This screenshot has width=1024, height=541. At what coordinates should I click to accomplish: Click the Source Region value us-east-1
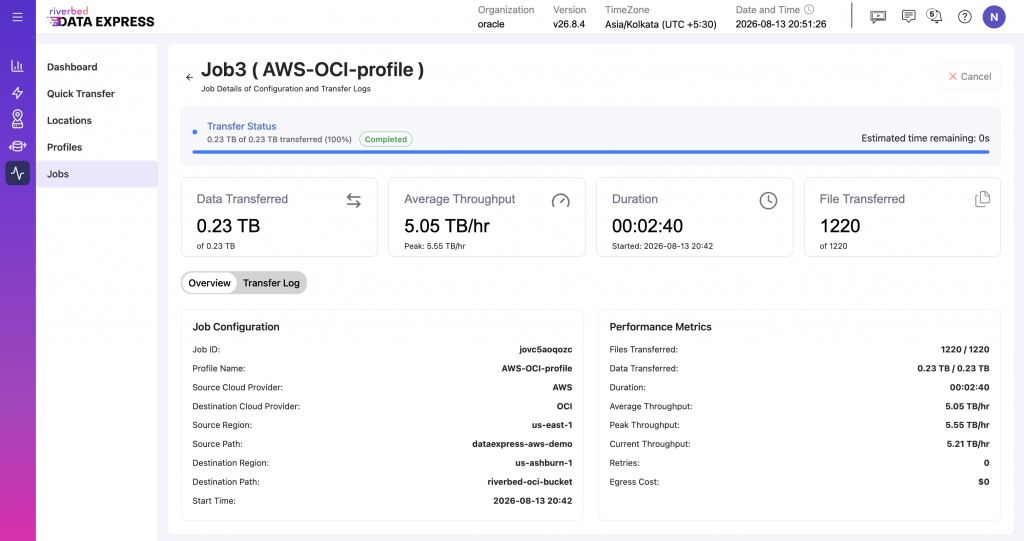(x=551, y=425)
